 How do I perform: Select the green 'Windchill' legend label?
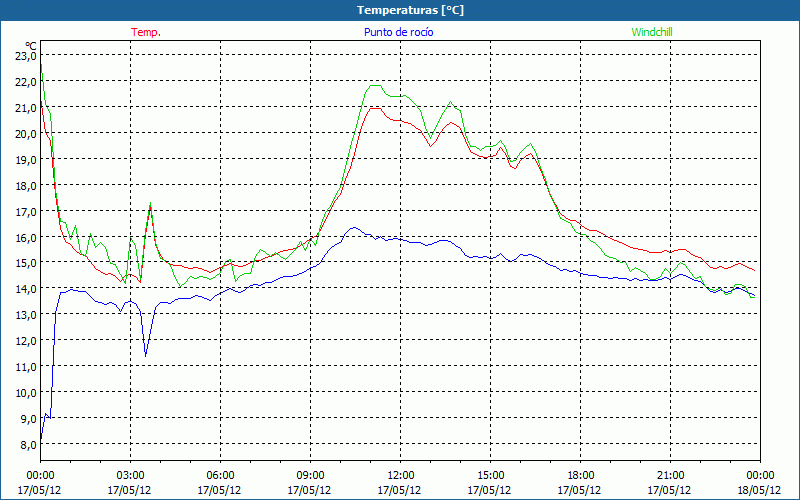652,32
